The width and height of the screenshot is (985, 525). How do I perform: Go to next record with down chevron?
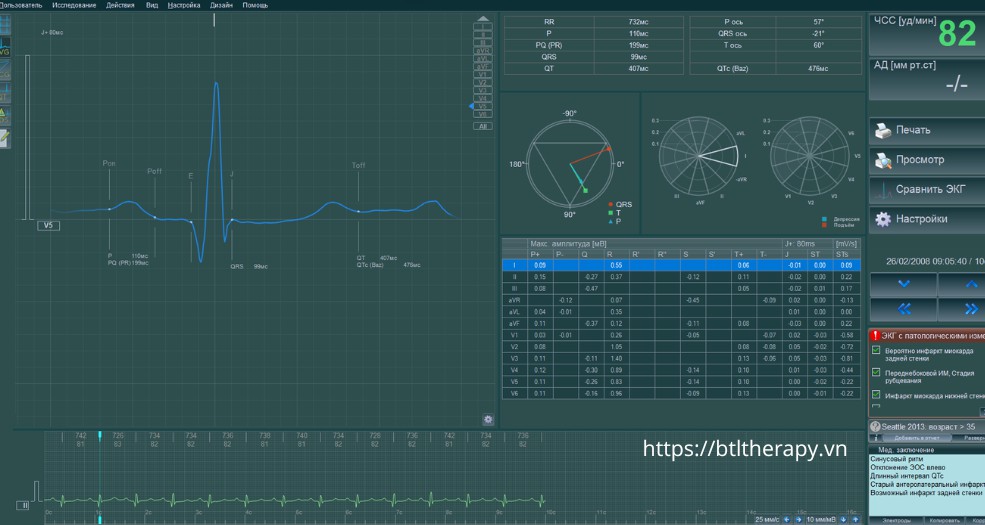tap(903, 284)
